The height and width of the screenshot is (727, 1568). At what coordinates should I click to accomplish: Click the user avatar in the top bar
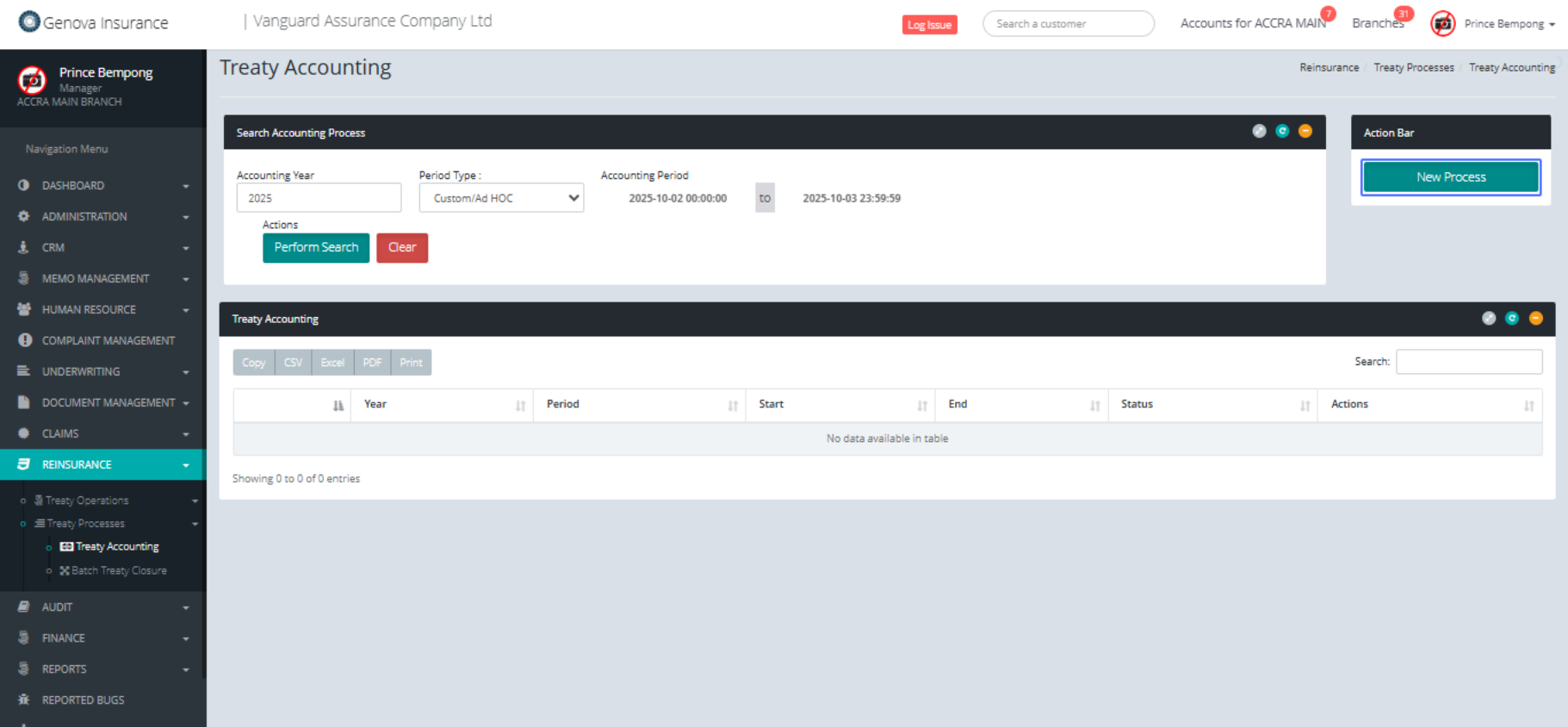[1442, 24]
